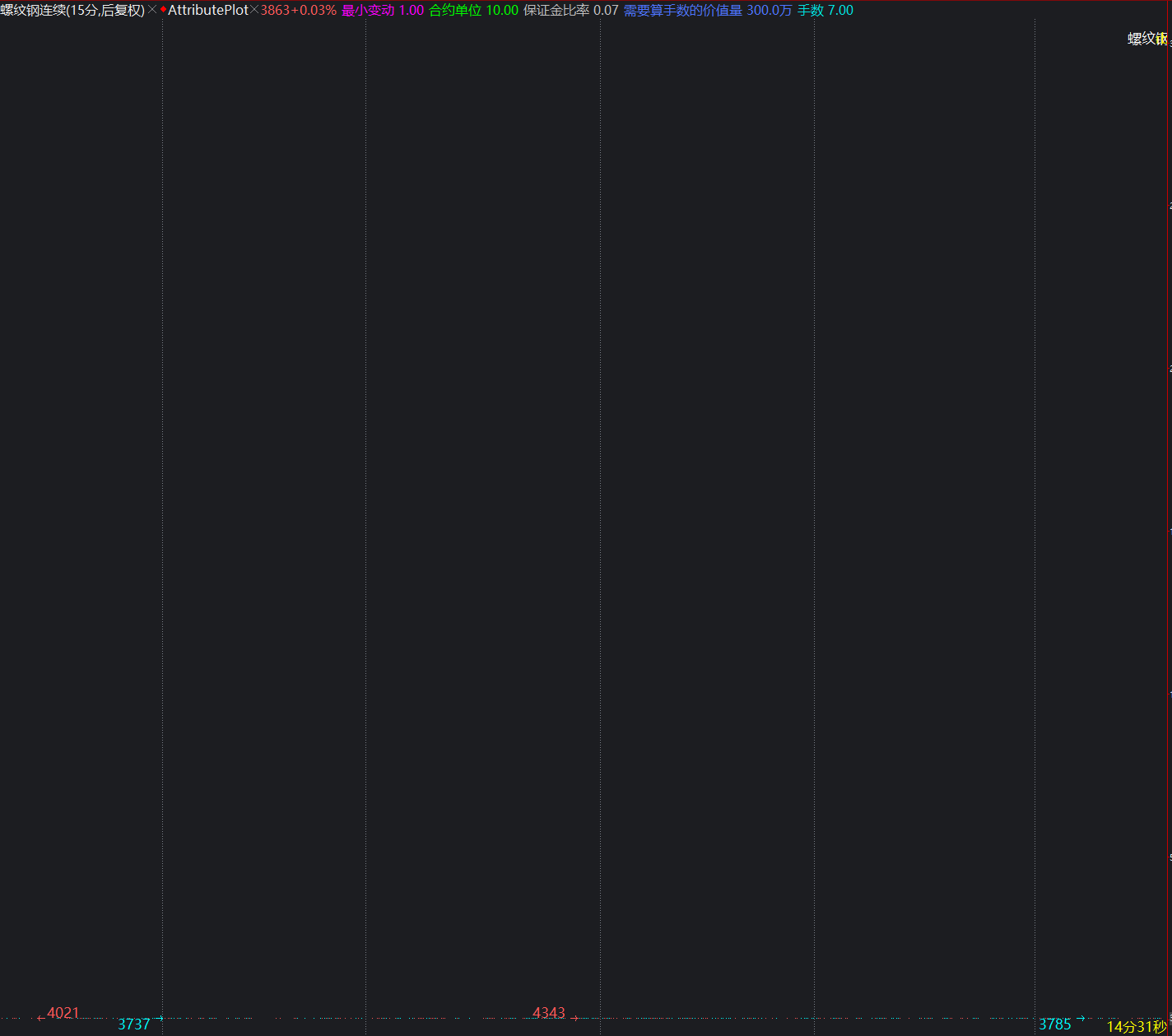
Task: Click the 保证金比率 0.07 label
Action: pos(570,11)
